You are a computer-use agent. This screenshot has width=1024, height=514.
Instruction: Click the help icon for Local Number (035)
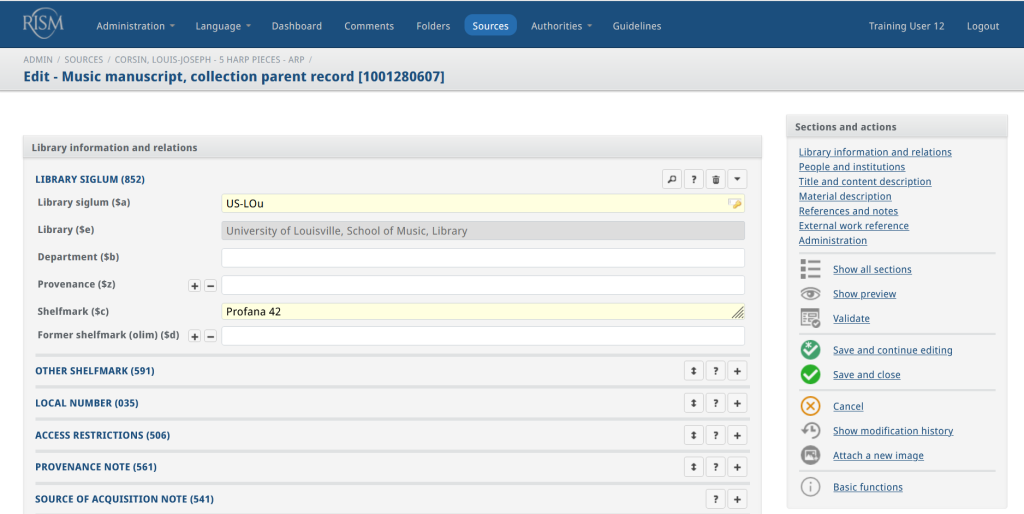(715, 404)
